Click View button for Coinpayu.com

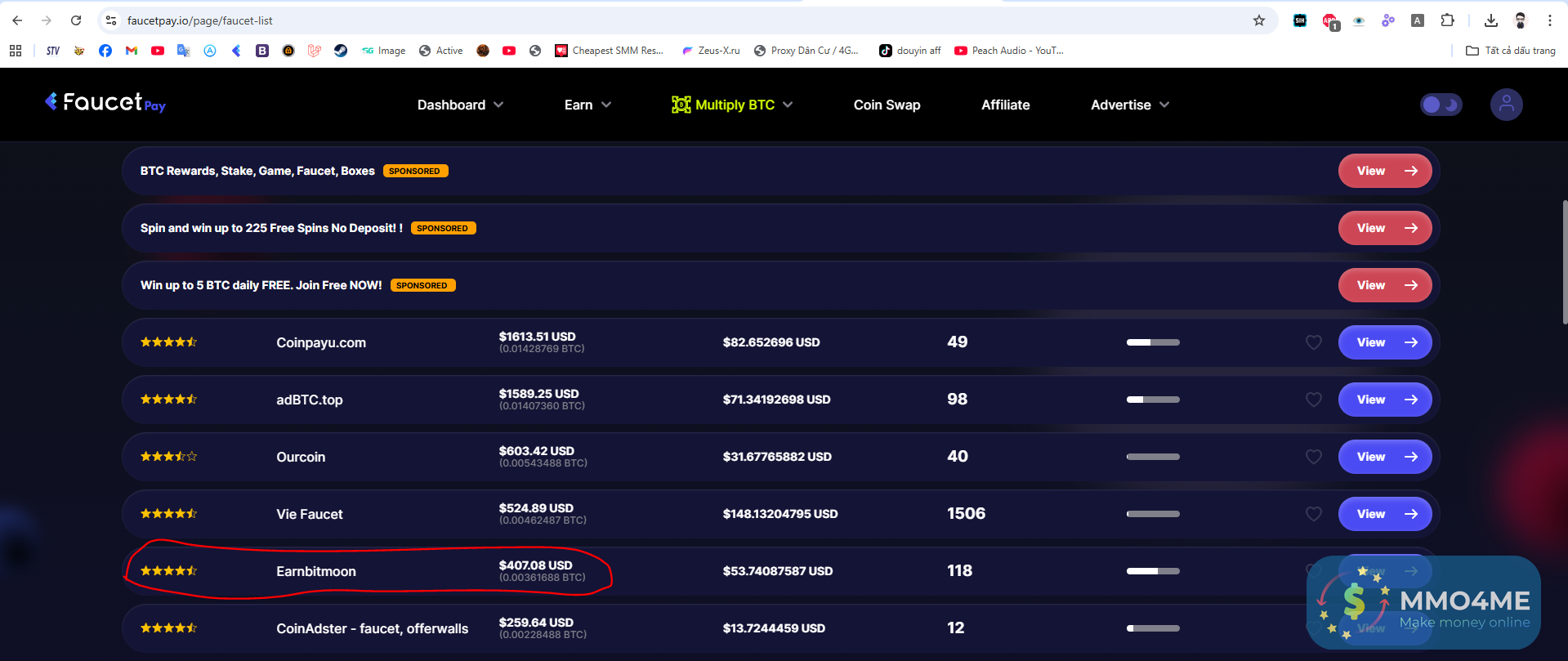(1385, 342)
